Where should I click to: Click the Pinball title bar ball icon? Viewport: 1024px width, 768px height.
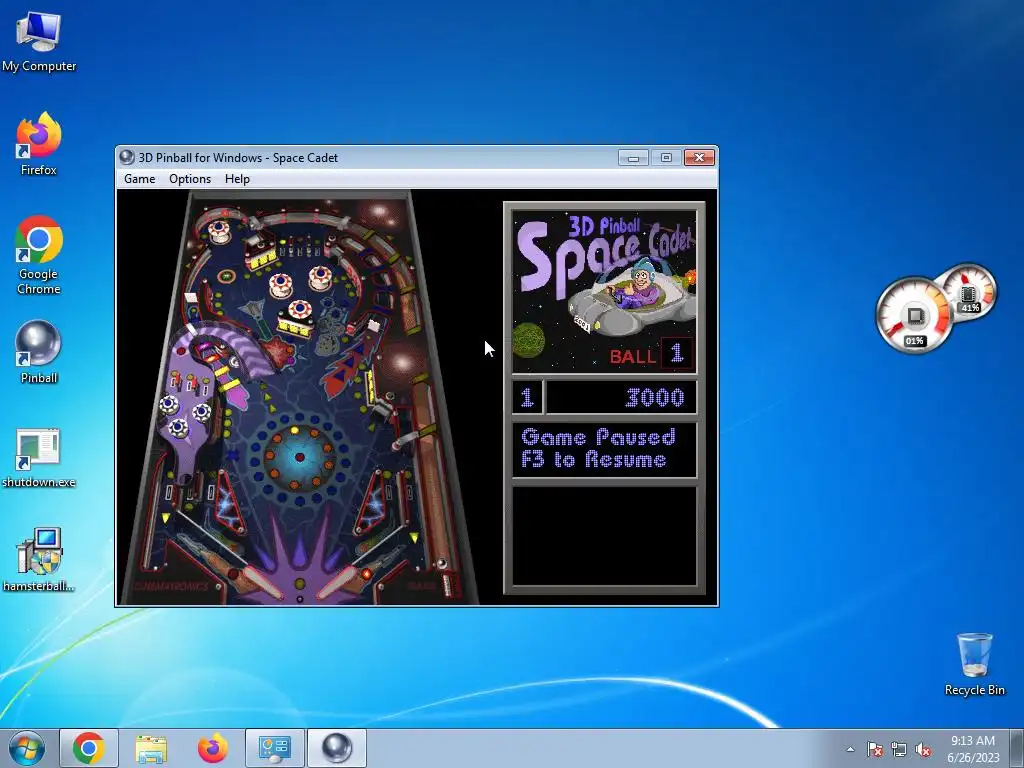click(x=127, y=157)
